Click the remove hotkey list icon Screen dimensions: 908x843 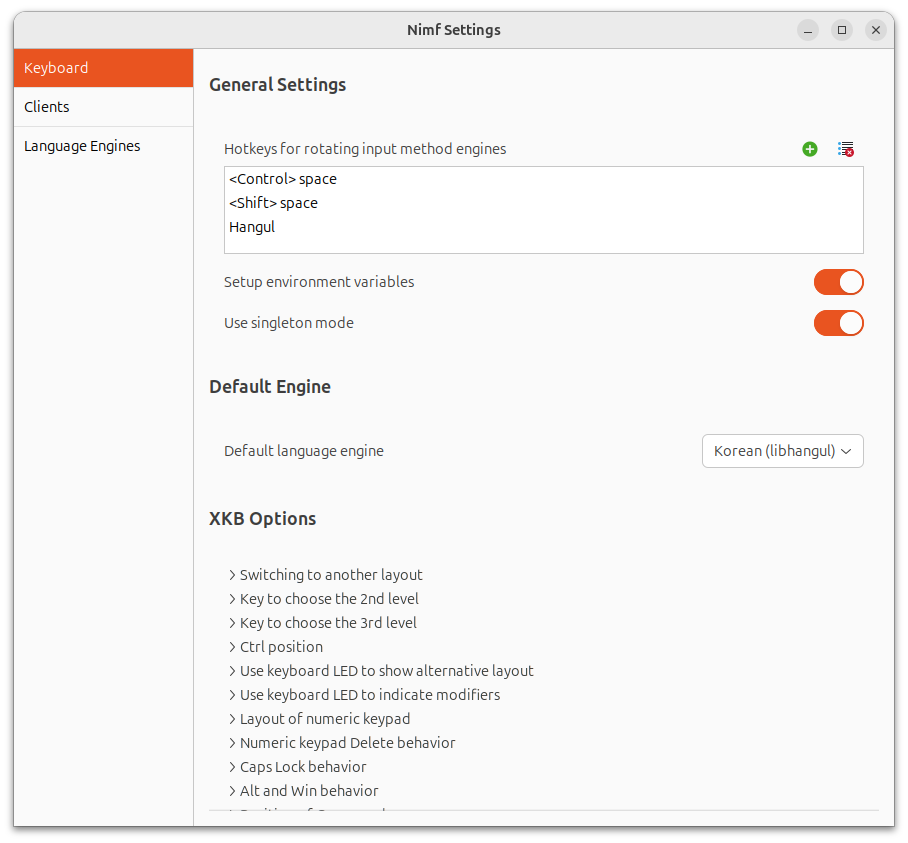point(845,149)
